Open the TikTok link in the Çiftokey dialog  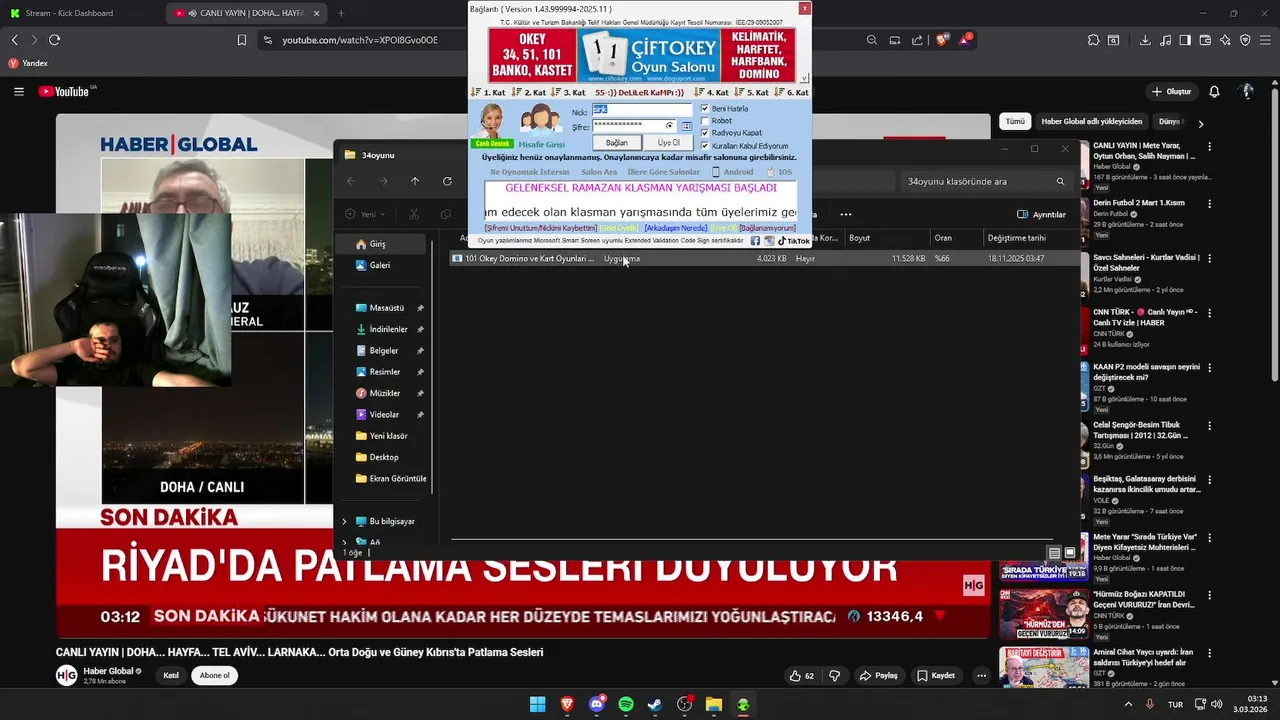tap(794, 241)
